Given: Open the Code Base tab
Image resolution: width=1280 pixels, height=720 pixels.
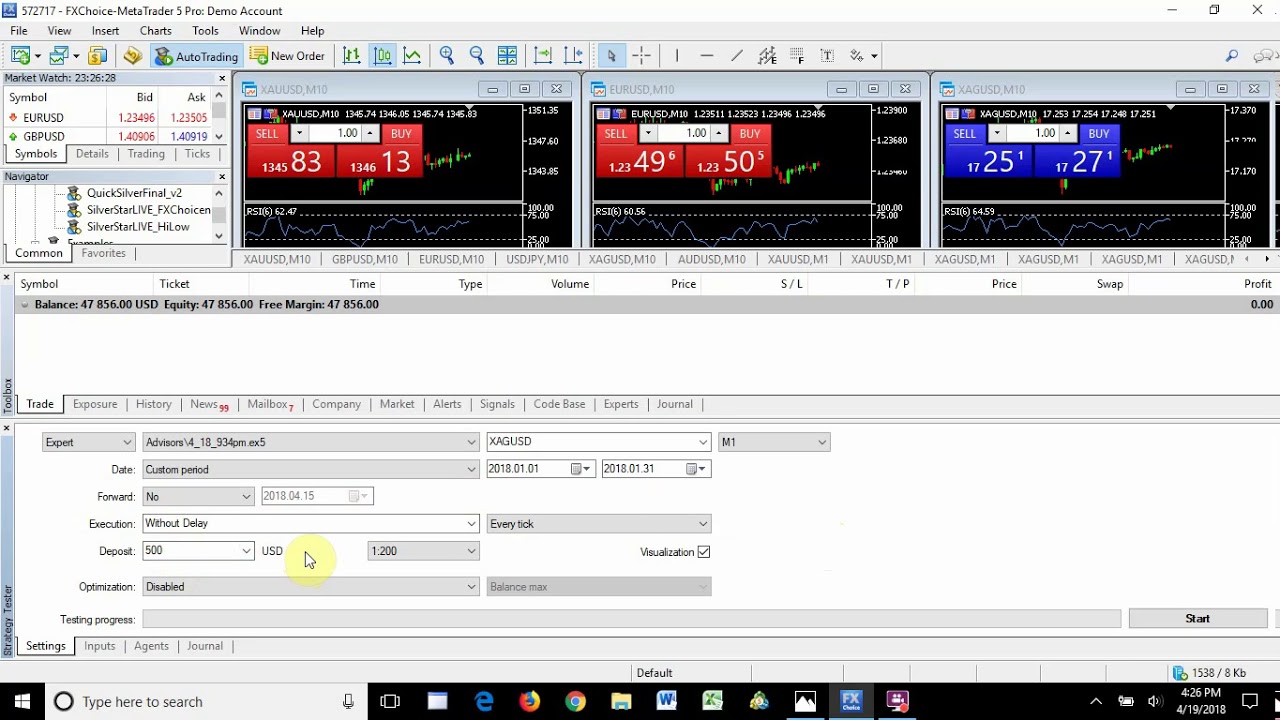Looking at the screenshot, I should [x=559, y=404].
